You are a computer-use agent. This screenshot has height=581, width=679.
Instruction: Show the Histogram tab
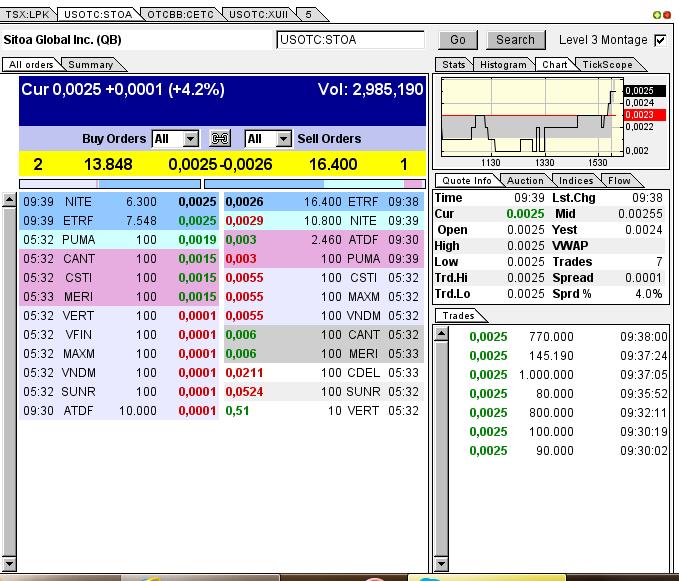click(503, 65)
